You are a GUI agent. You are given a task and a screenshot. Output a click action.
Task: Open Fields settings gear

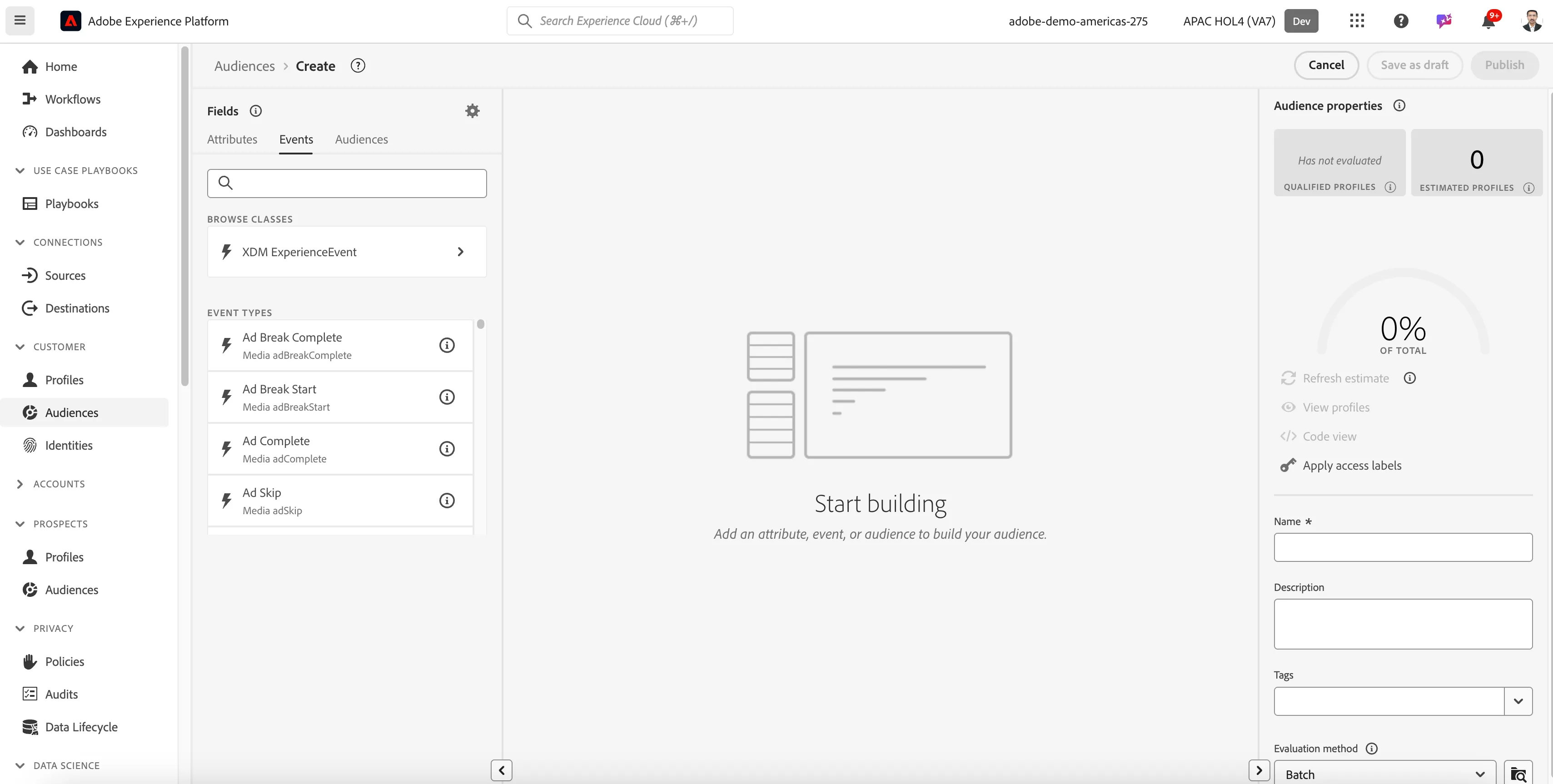472,111
